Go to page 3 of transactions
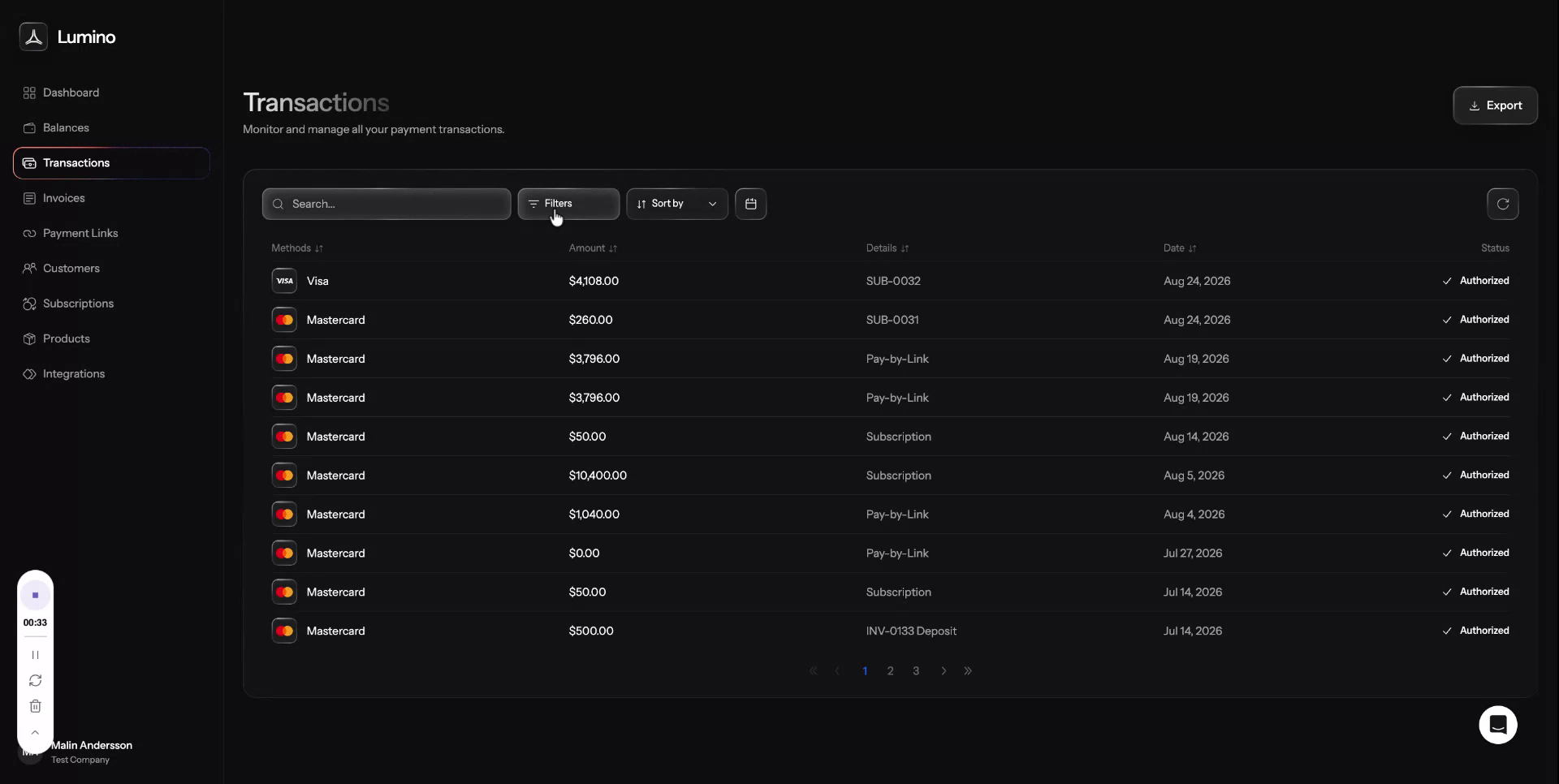 916,671
